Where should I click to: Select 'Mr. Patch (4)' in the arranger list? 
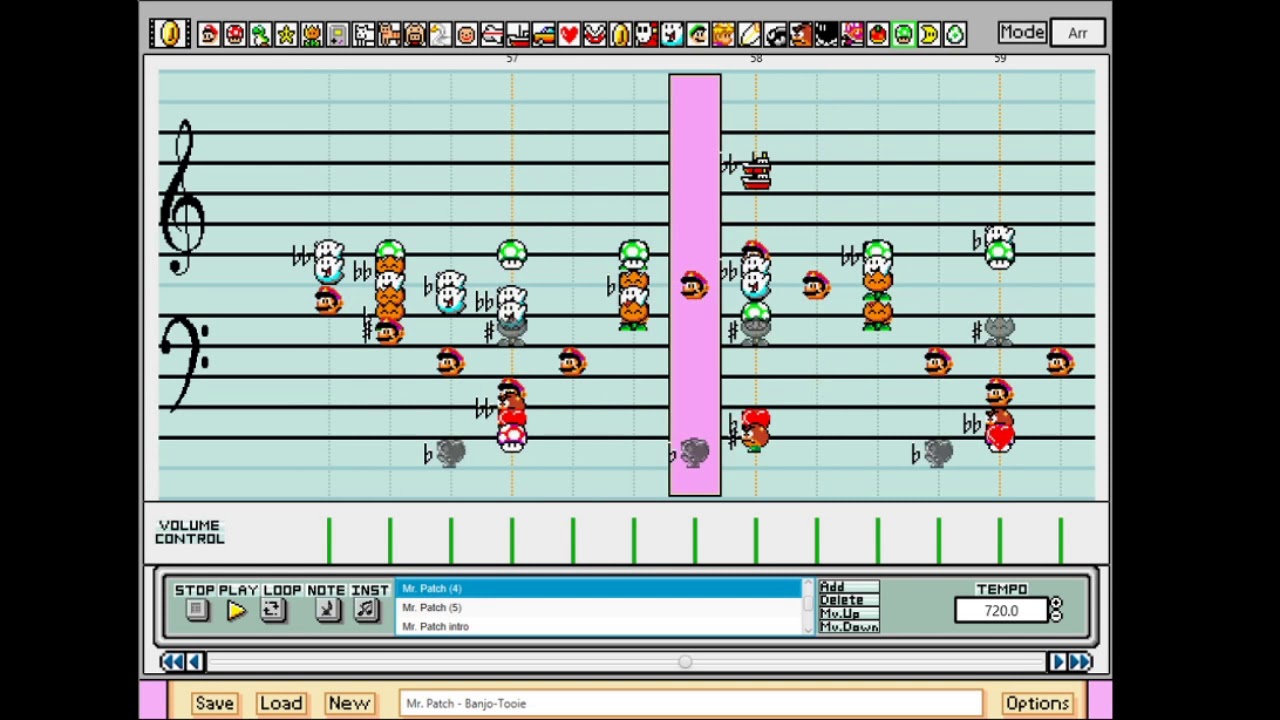pos(600,588)
